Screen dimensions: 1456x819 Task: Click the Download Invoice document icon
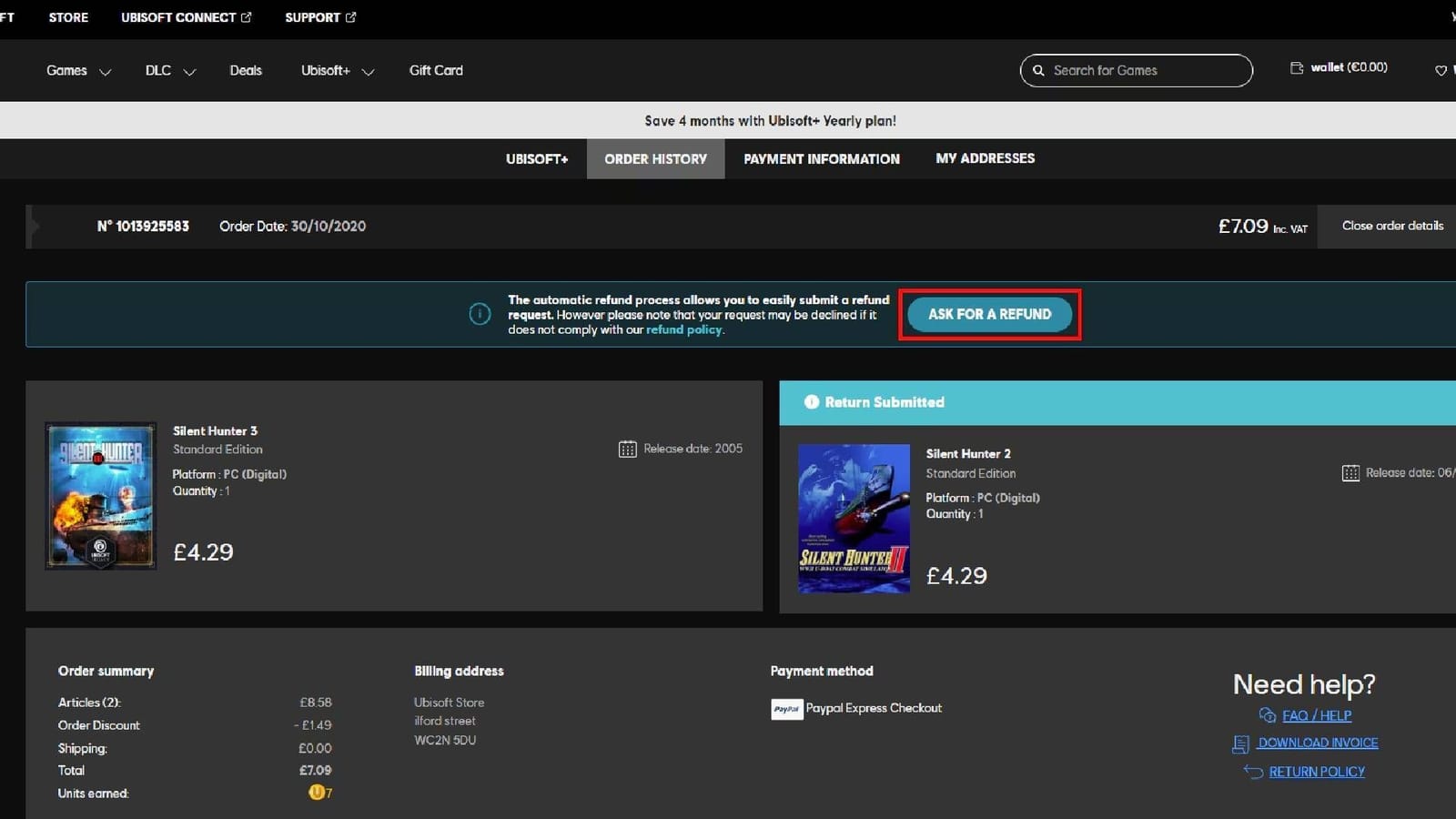[x=1242, y=743]
